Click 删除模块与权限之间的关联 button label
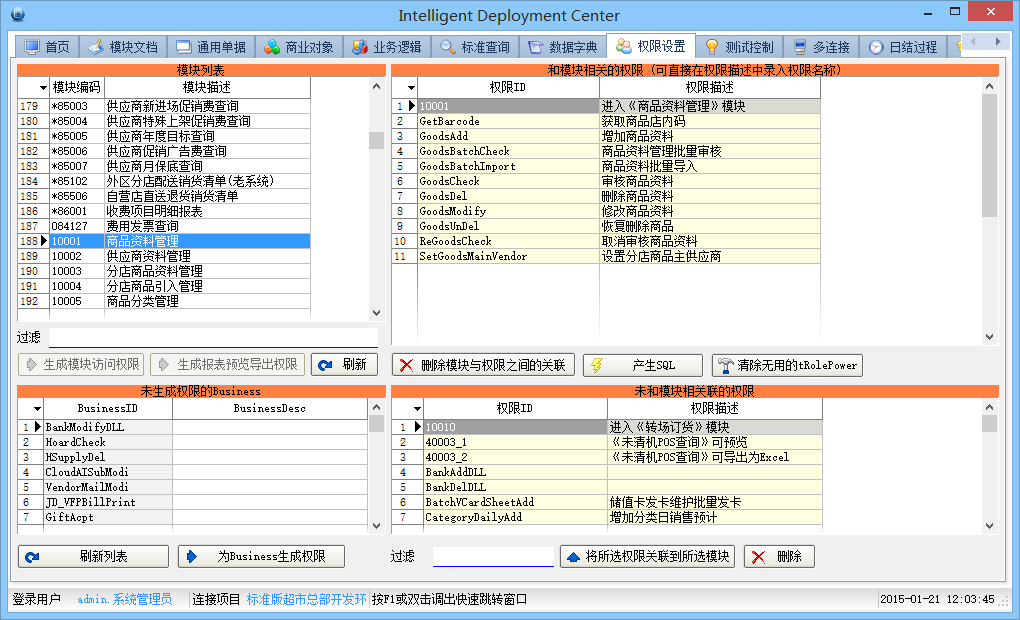 pyautogui.click(x=493, y=365)
